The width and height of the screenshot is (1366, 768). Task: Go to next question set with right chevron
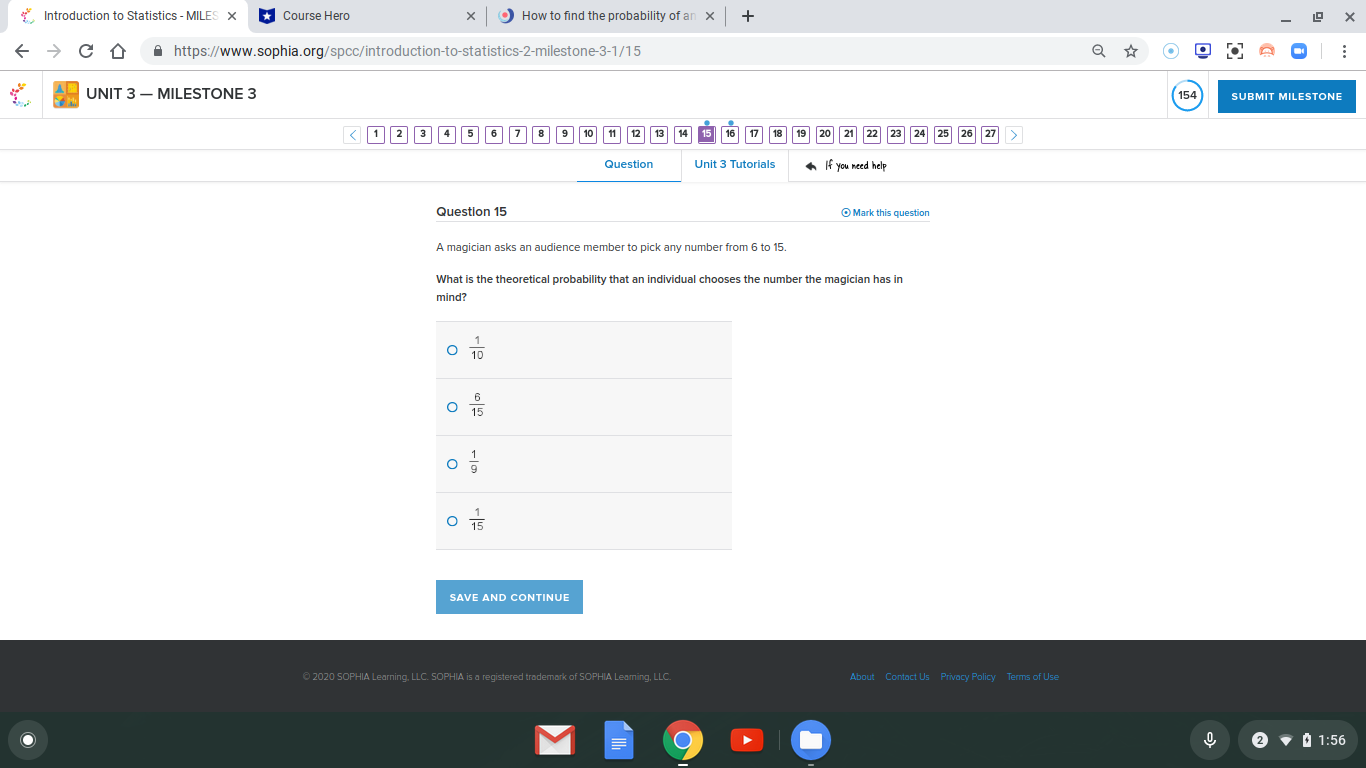[1014, 134]
